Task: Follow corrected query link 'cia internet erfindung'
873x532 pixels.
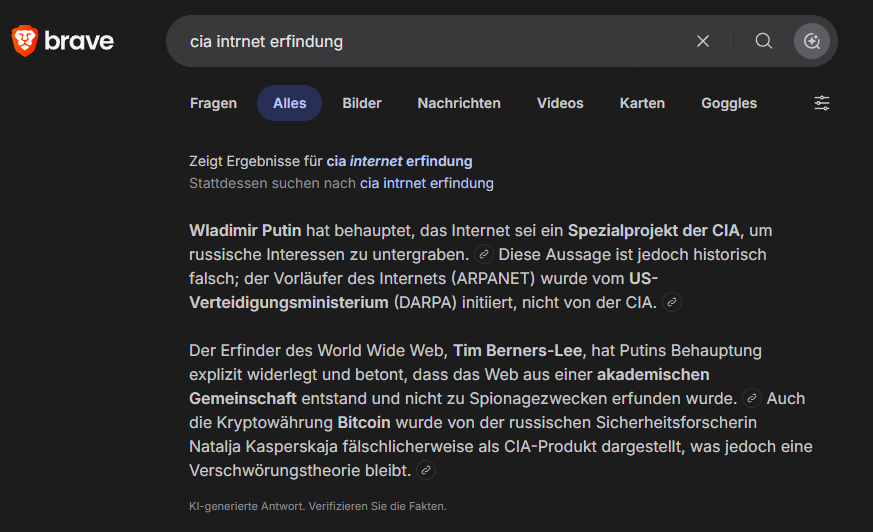Action: 399,161
